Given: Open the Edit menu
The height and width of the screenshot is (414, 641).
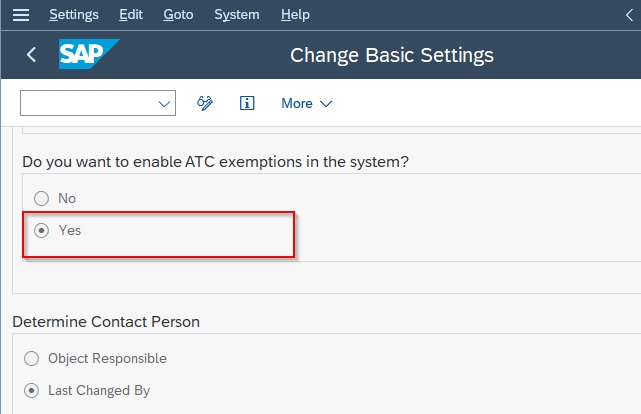Looking at the screenshot, I should coord(131,15).
